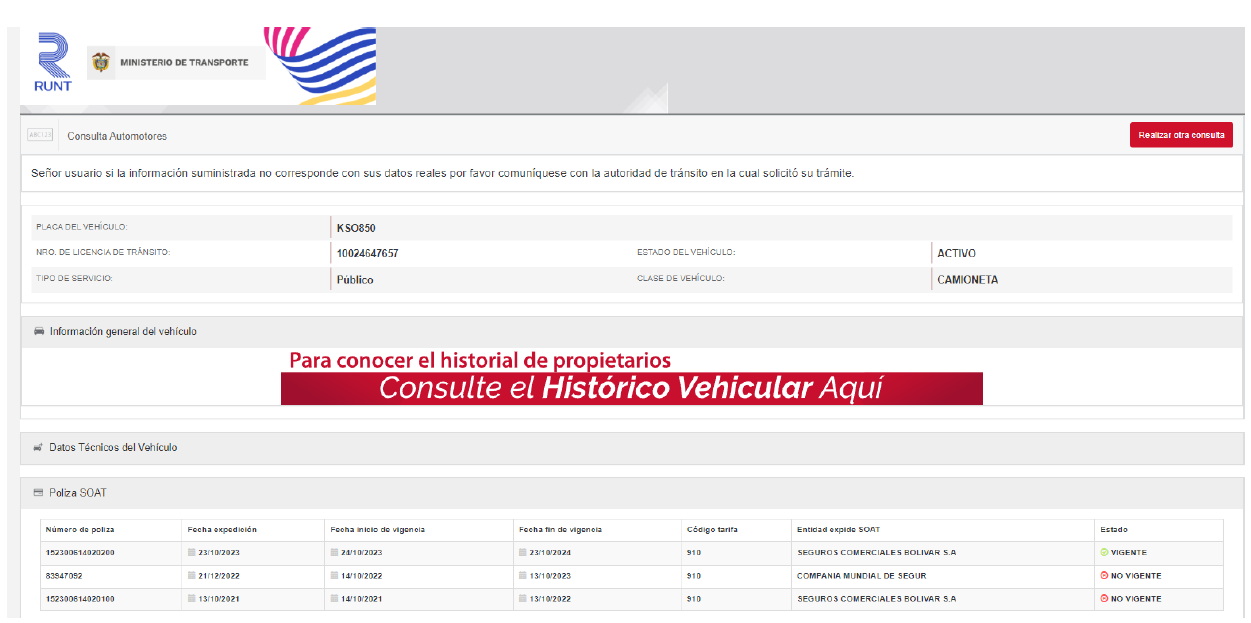Click the calendar icon beside 23/10/2023
1251x623 pixels.
tap(192, 552)
